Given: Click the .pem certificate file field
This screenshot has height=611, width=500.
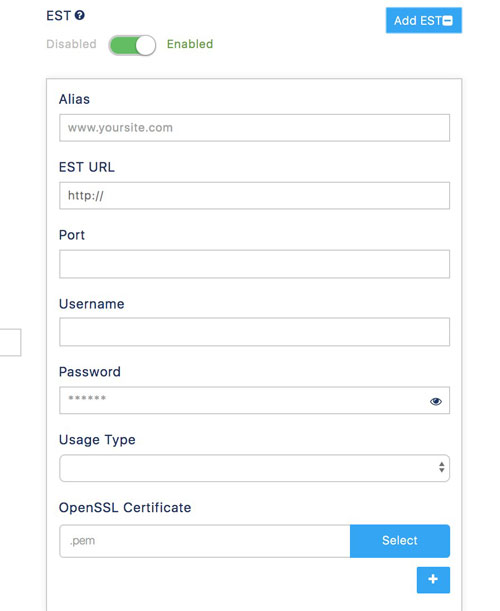Looking at the screenshot, I should [x=205, y=541].
